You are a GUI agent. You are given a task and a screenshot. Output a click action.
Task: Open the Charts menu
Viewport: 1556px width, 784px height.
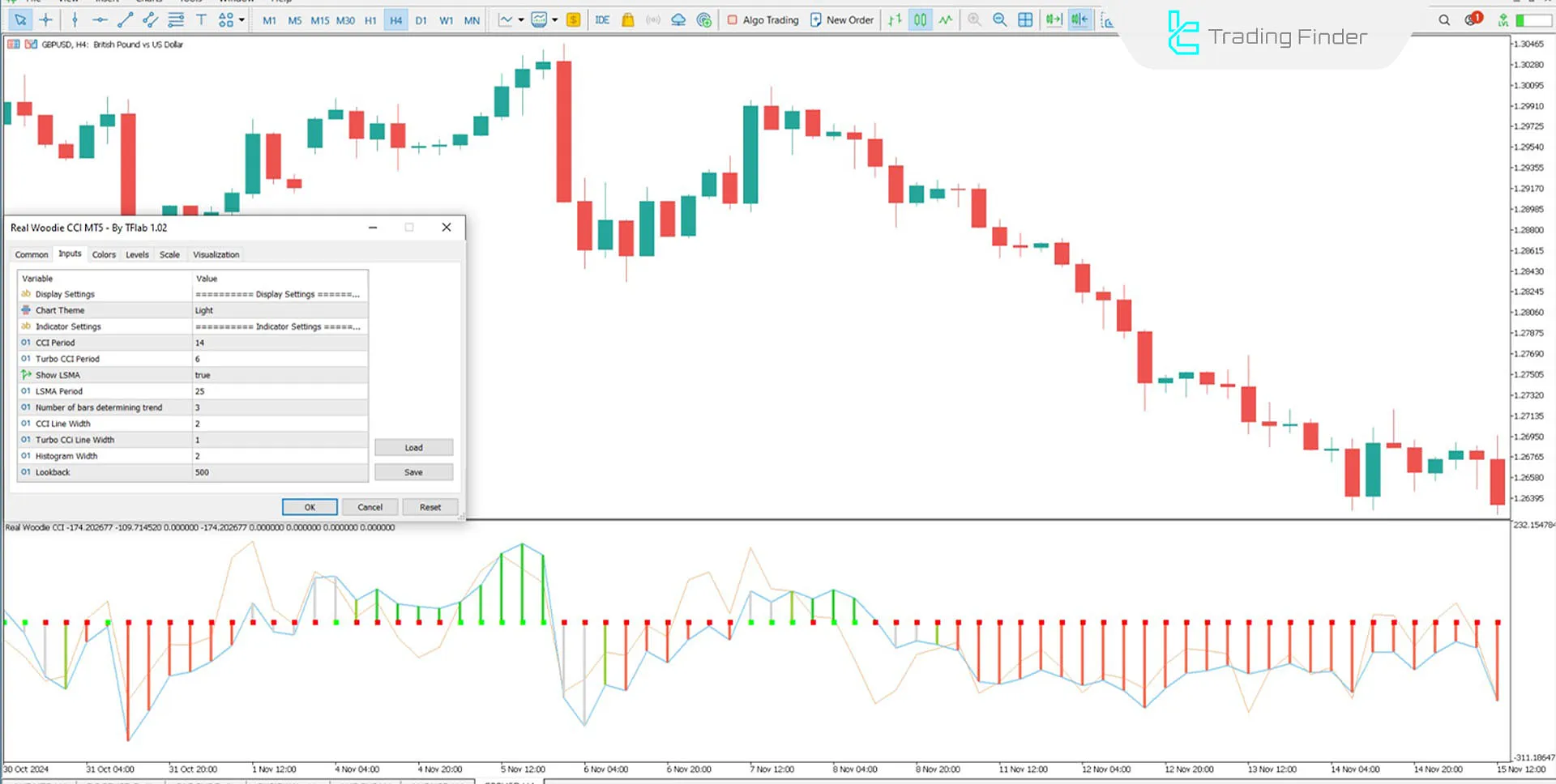(150, 2)
